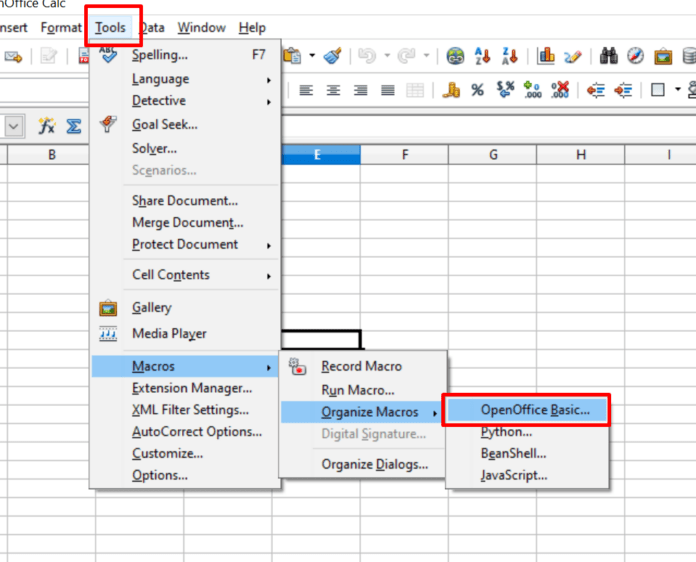This screenshot has height=562, width=696.
Task: Open Media Player from Tools menu
Action: (x=186, y=333)
